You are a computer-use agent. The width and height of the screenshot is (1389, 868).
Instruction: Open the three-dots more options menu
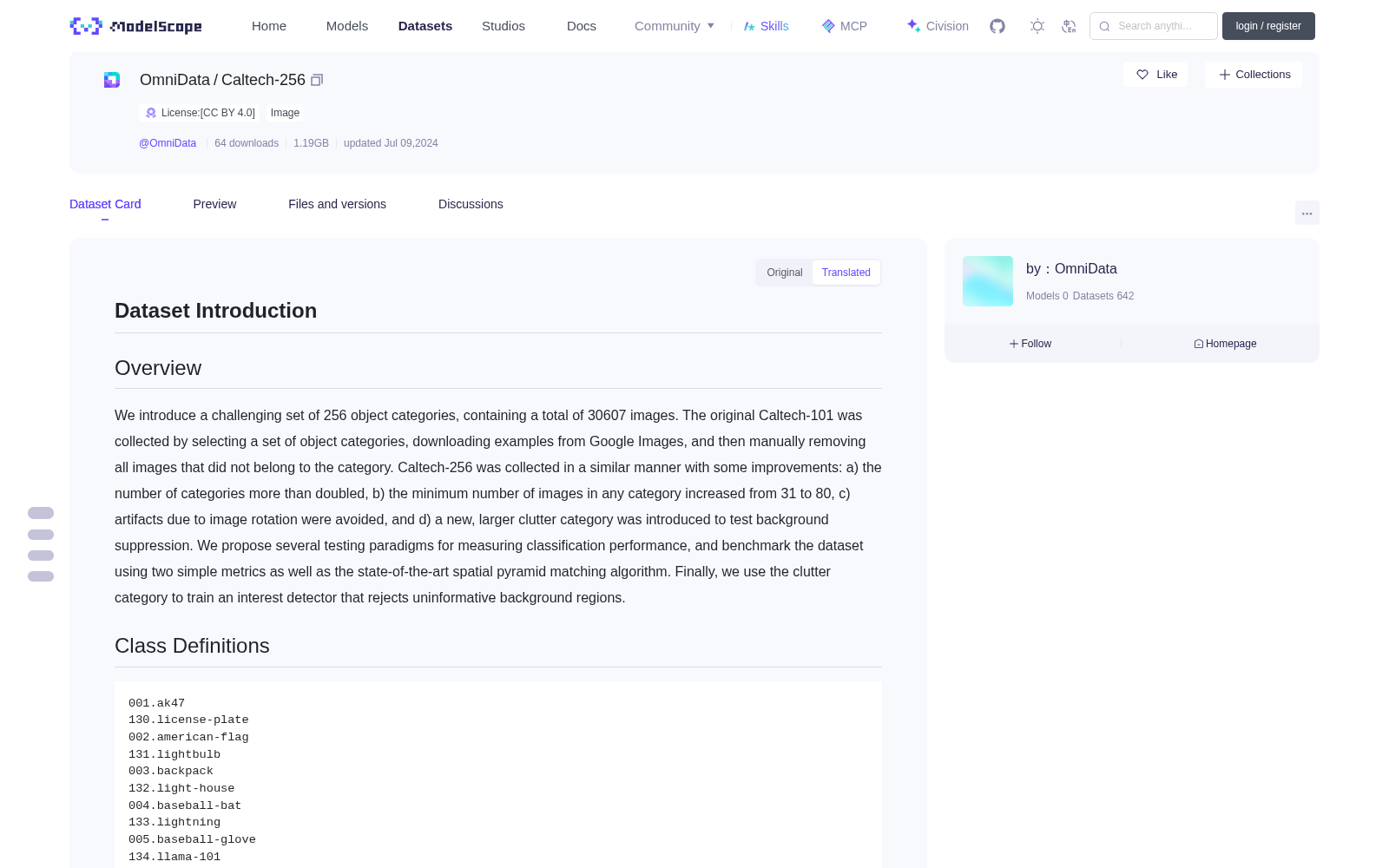coord(1307,213)
